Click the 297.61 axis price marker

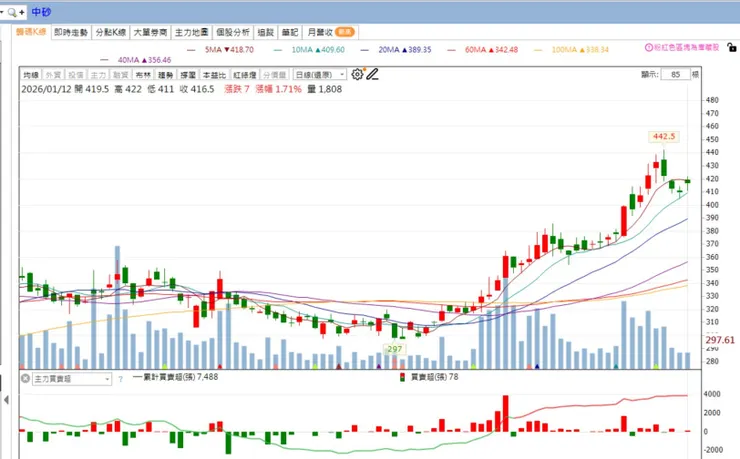click(x=720, y=340)
